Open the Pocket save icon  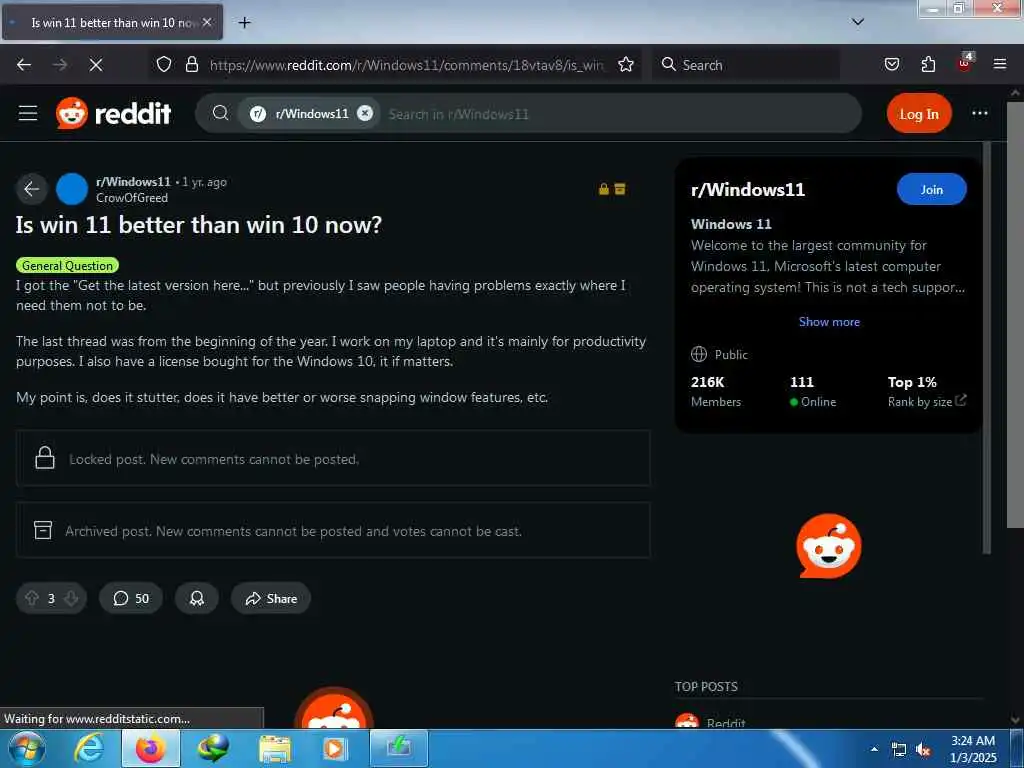891,64
